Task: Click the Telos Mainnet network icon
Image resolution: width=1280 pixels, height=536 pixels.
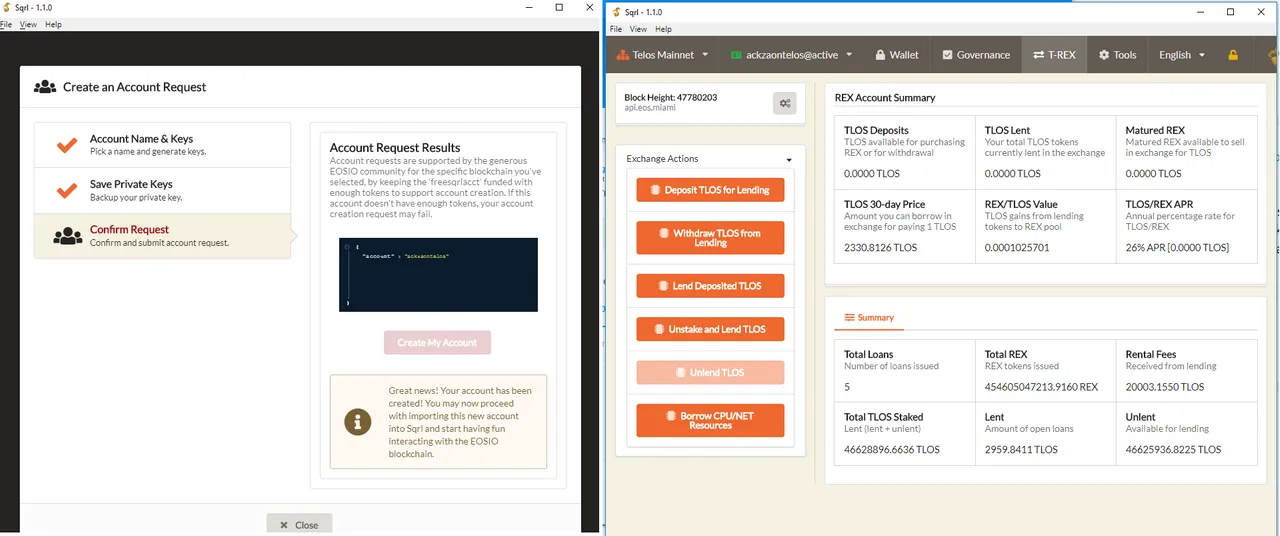Action: click(622, 55)
